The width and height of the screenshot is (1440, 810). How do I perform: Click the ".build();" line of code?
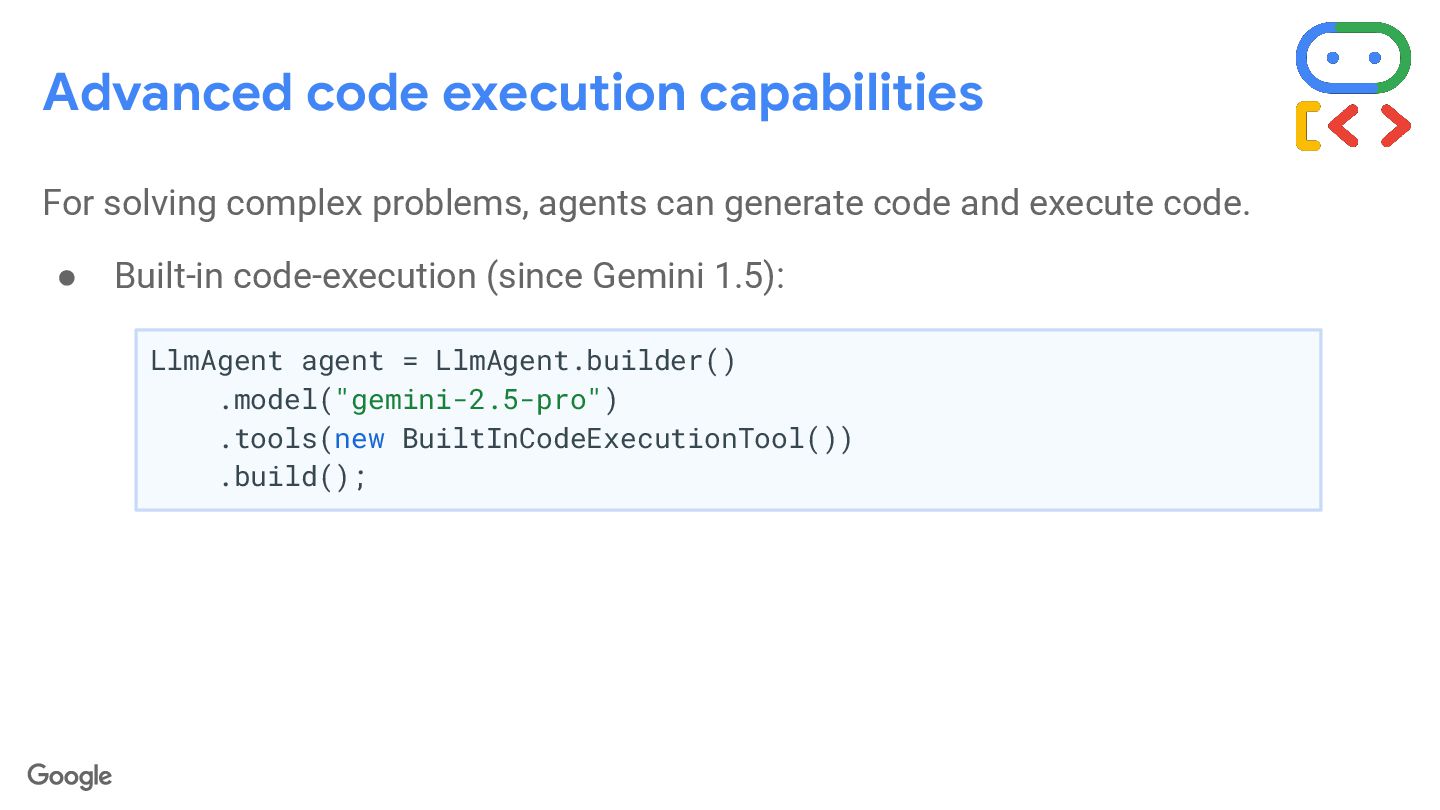click(293, 476)
